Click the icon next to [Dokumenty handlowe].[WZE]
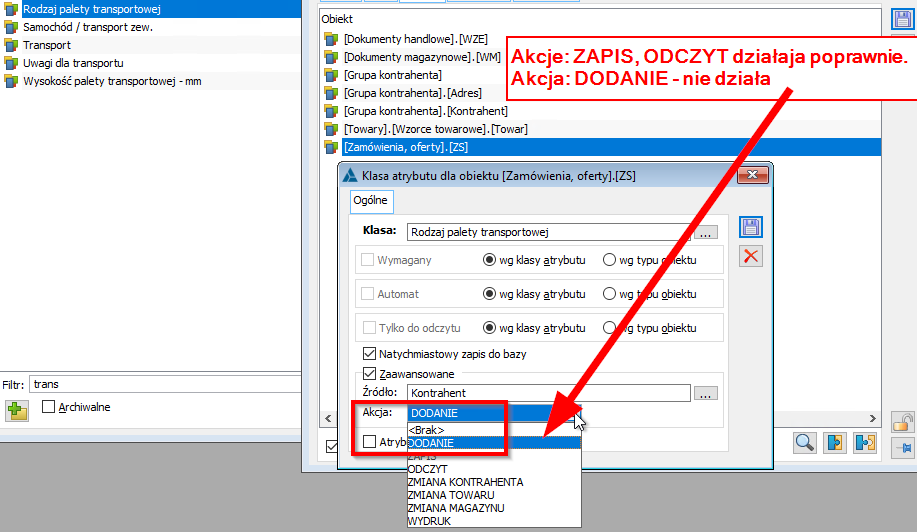This screenshot has height=532, width=917. (332, 39)
